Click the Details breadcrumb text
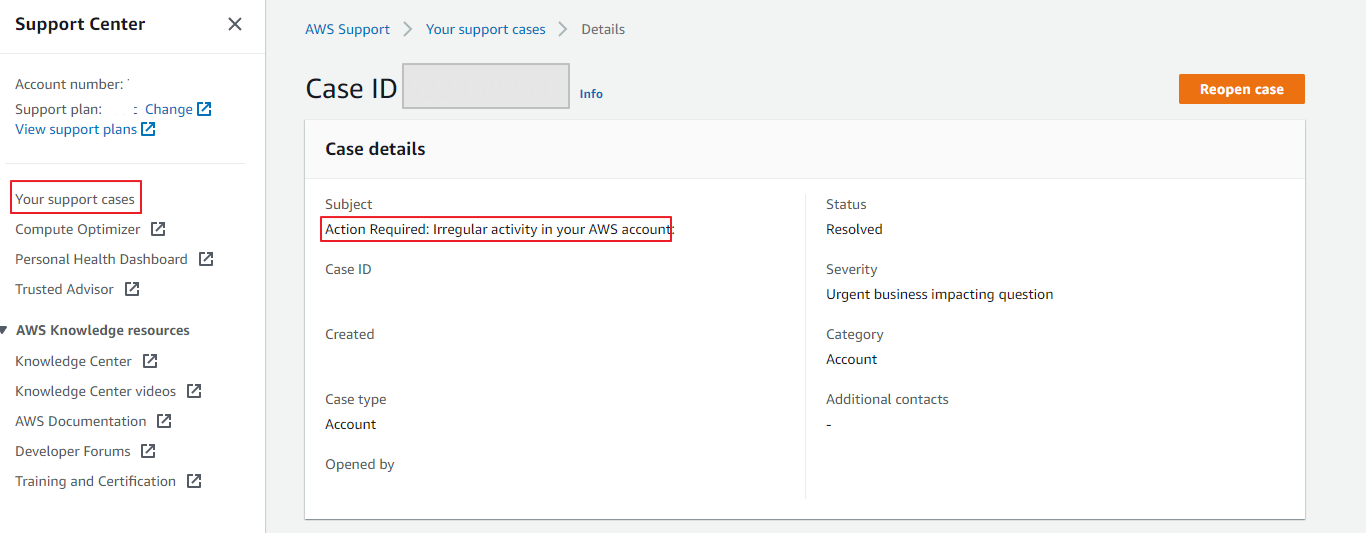The height and width of the screenshot is (533, 1366). pyautogui.click(x=603, y=29)
